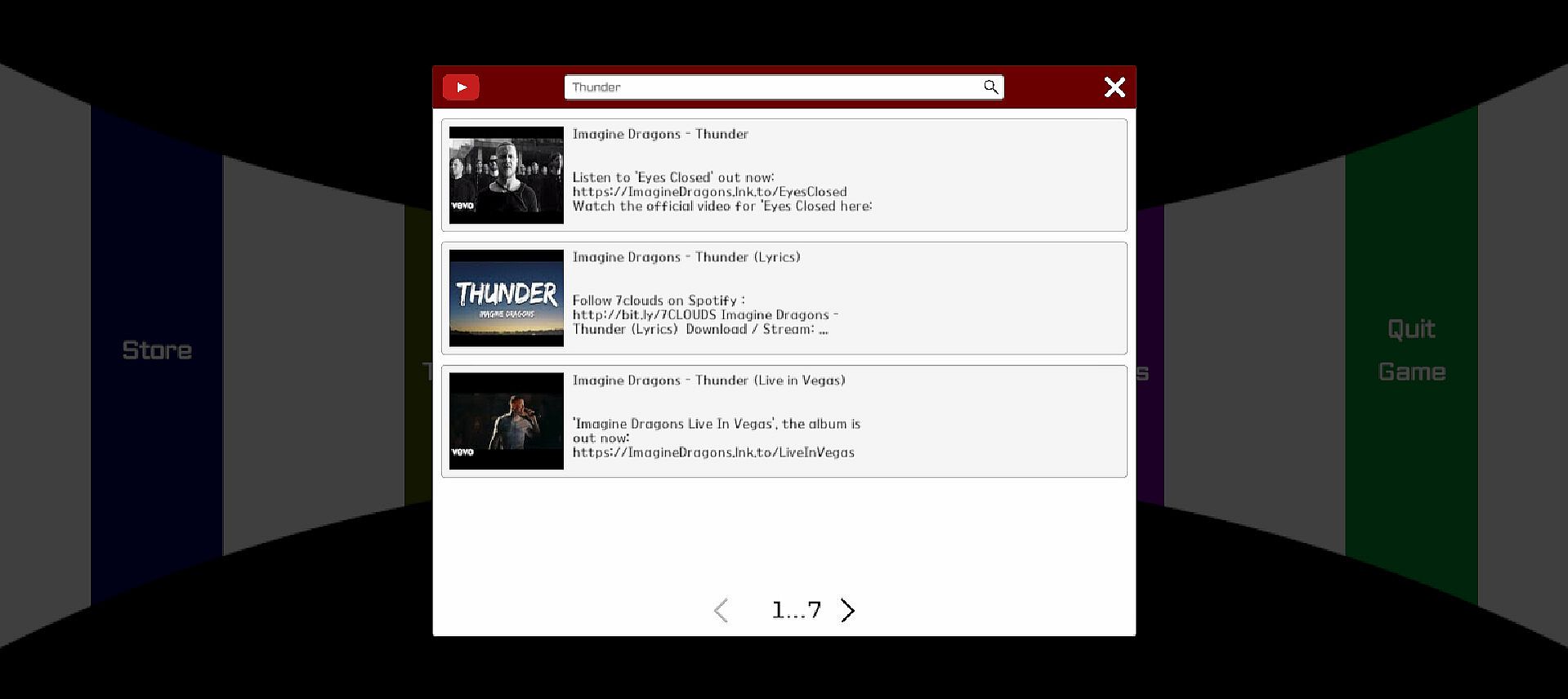Open the Thunder (Live in Vegas) thumbnail

tap(507, 421)
